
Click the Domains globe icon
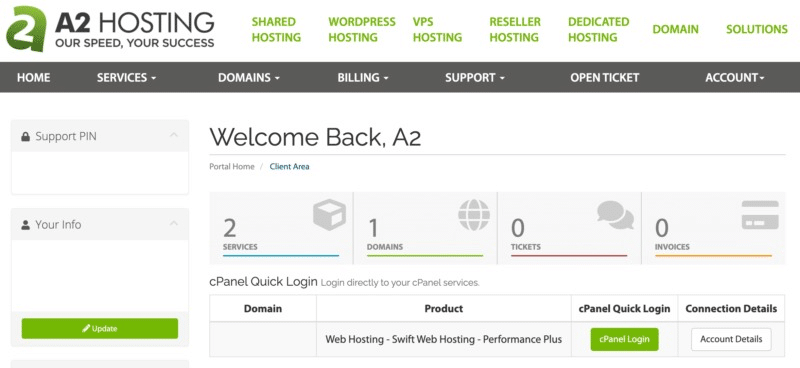tap(474, 215)
